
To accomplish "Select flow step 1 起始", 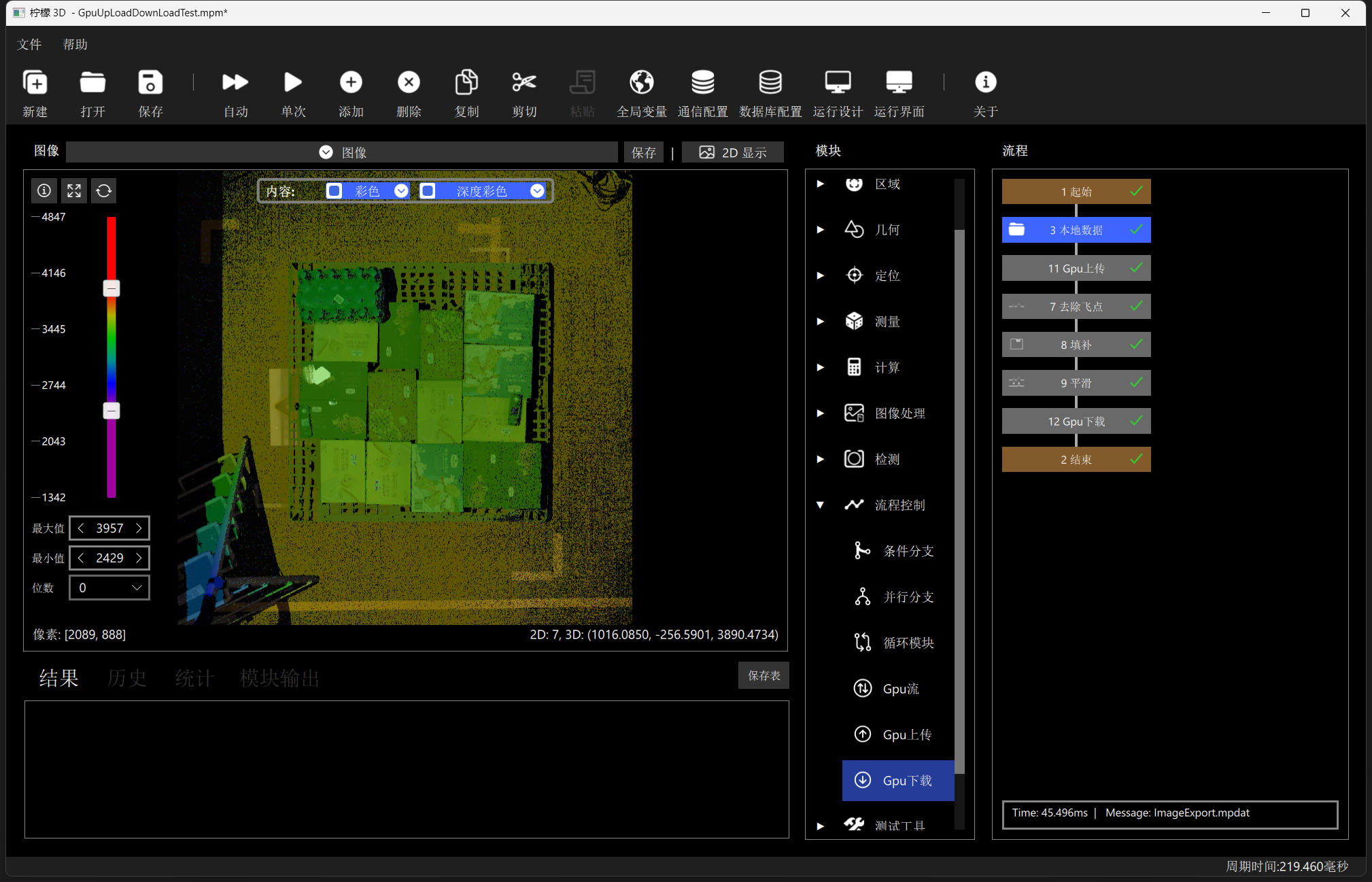I will tap(1076, 192).
